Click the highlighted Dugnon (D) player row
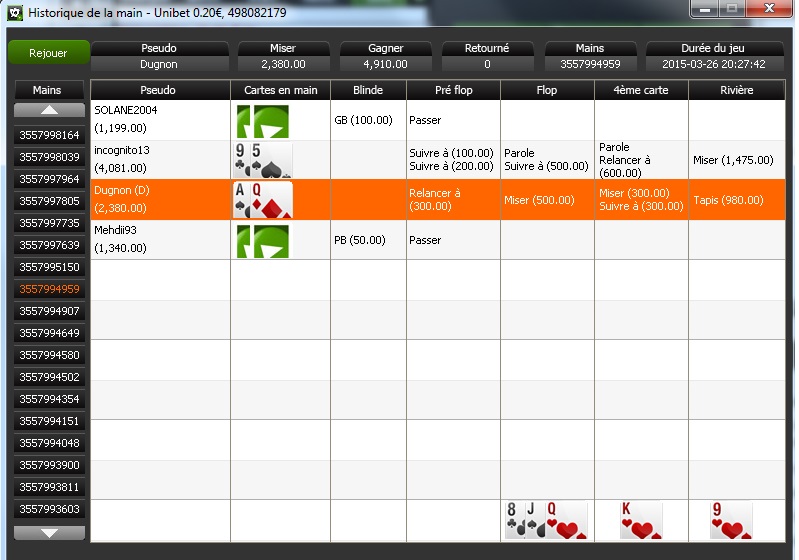The height and width of the screenshot is (560, 799). tap(438, 200)
